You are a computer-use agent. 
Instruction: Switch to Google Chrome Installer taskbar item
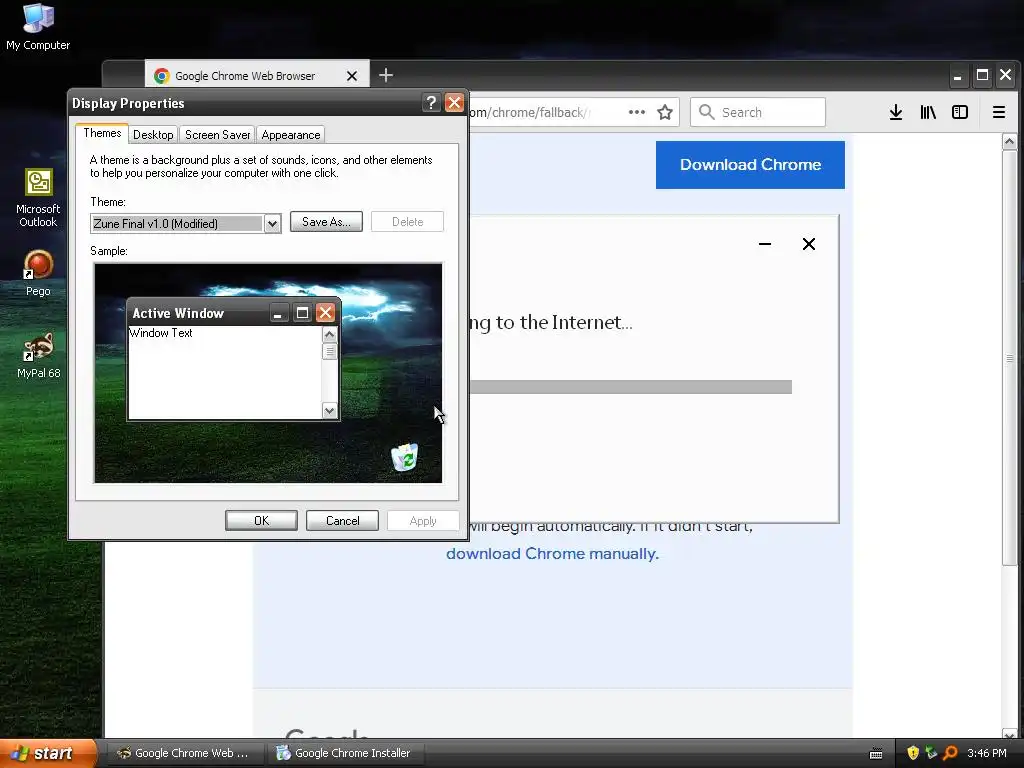click(346, 753)
